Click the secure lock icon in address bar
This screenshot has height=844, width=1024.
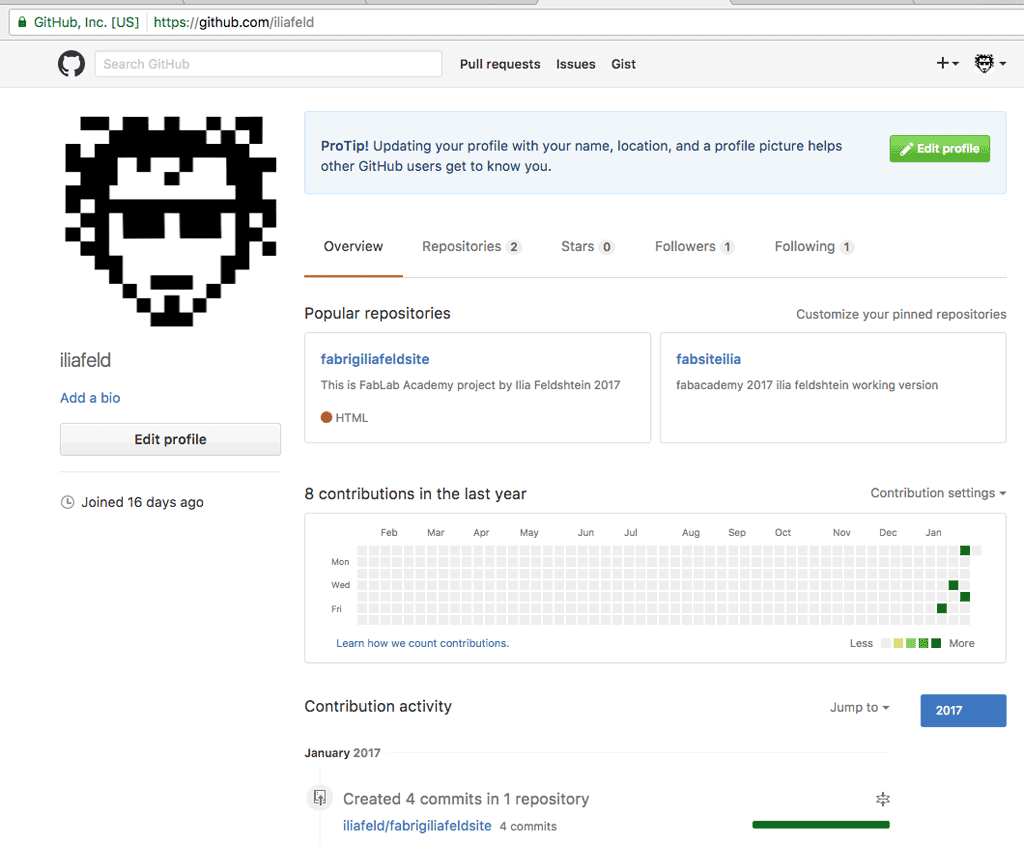[22, 22]
